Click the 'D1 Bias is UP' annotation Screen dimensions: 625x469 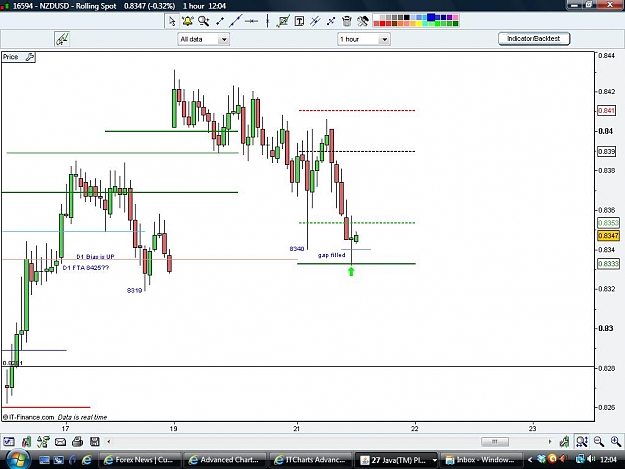coord(95,257)
